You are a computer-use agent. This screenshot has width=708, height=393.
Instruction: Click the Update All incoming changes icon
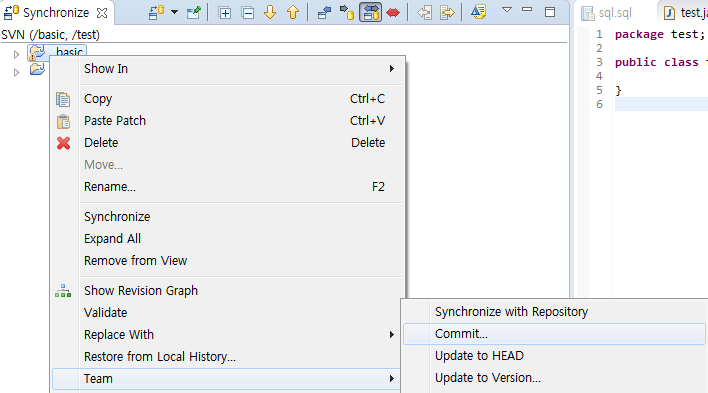click(x=424, y=13)
